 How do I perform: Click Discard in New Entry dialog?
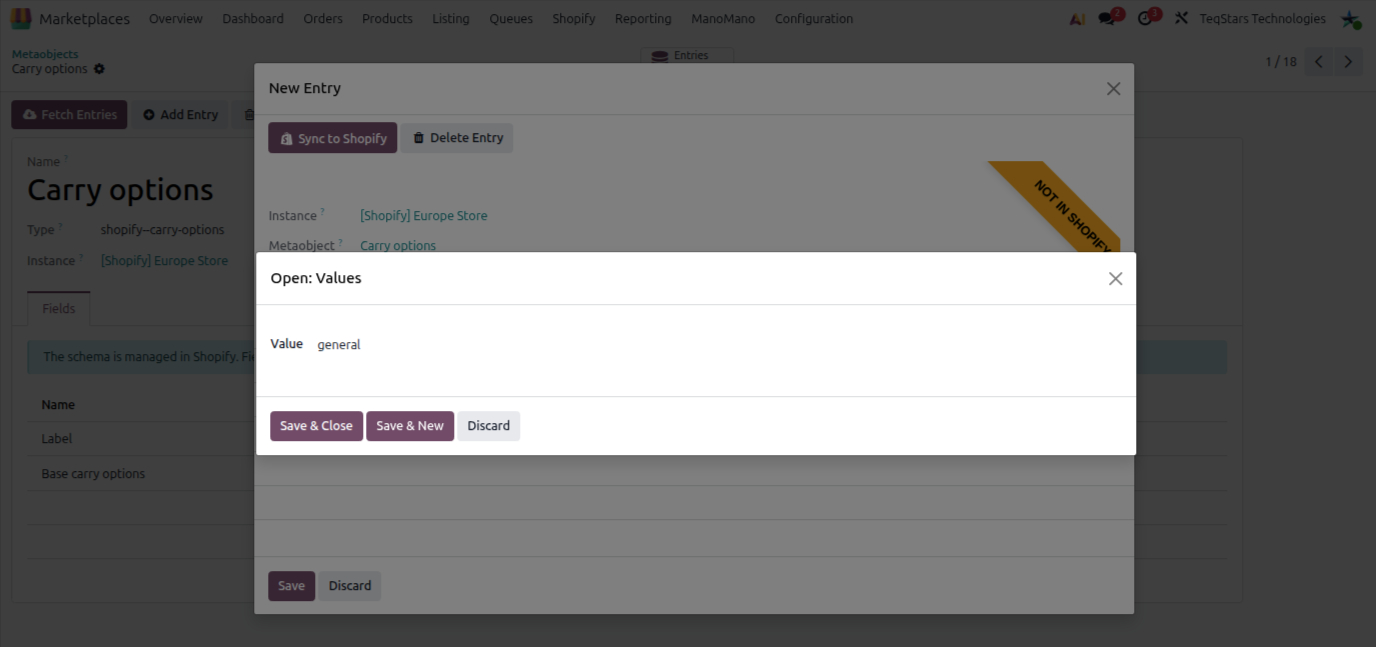(x=350, y=586)
